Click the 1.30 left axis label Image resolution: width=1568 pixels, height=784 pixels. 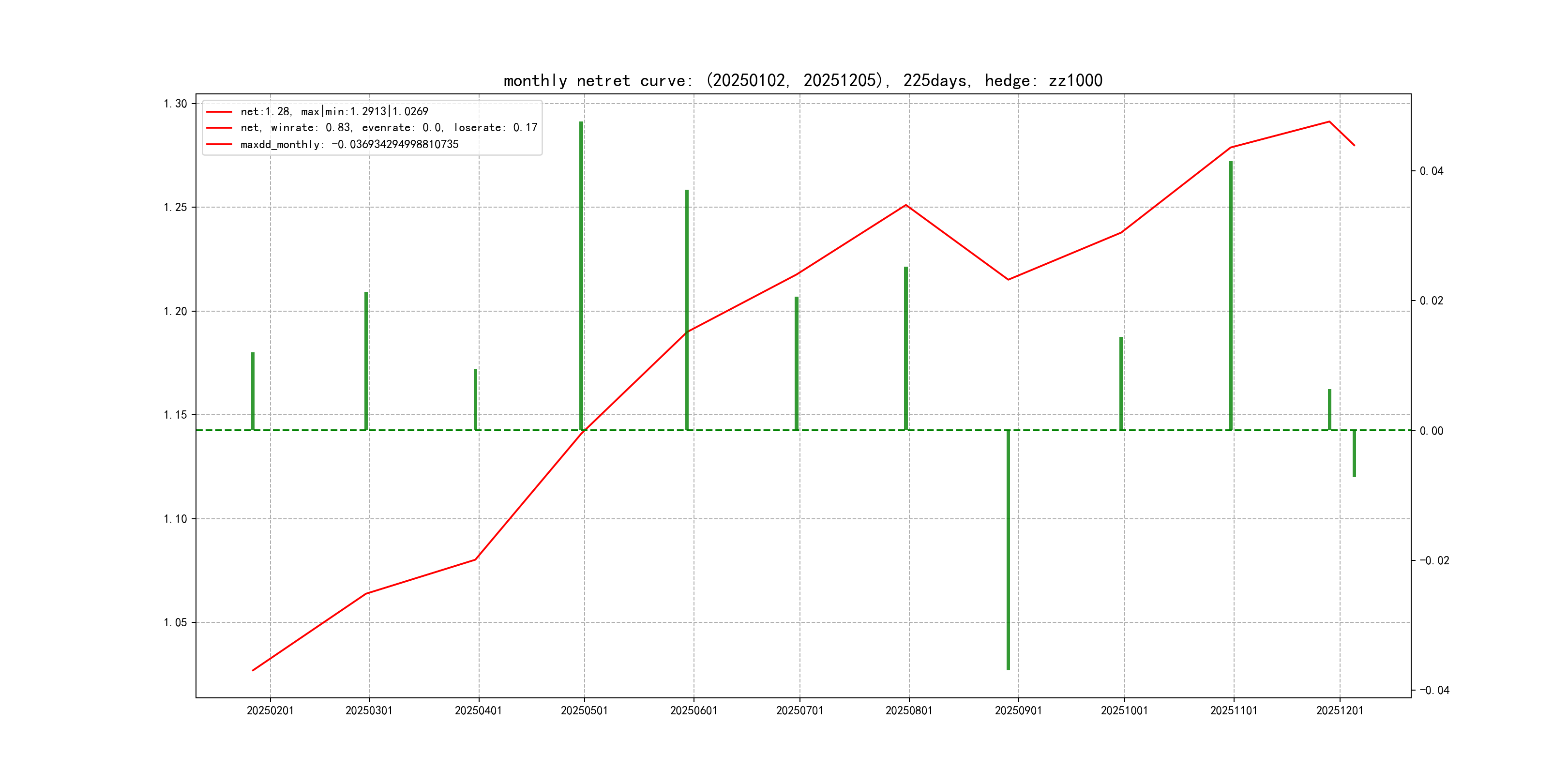(x=175, y=104)
